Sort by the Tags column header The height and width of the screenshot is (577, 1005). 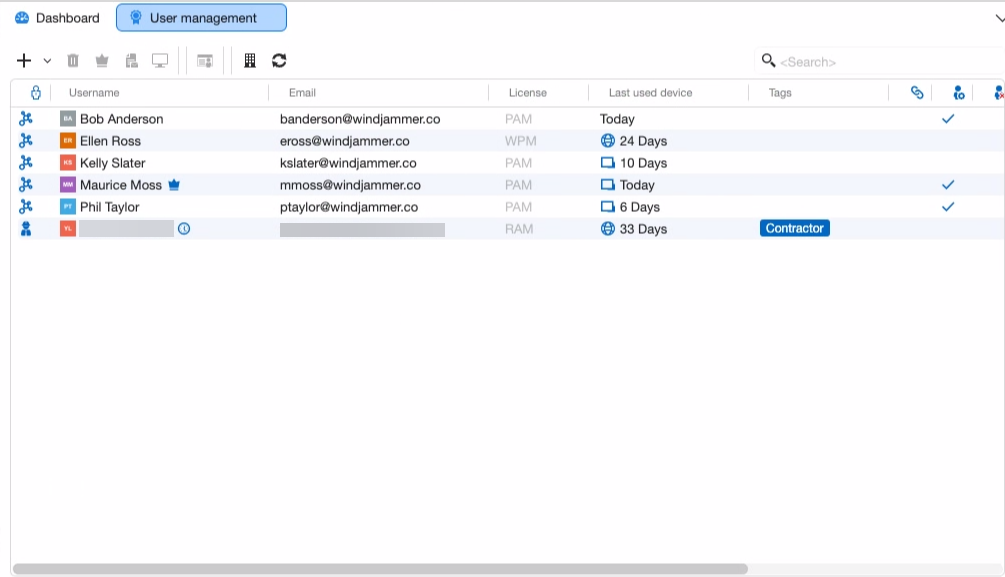tap(780, 93)
